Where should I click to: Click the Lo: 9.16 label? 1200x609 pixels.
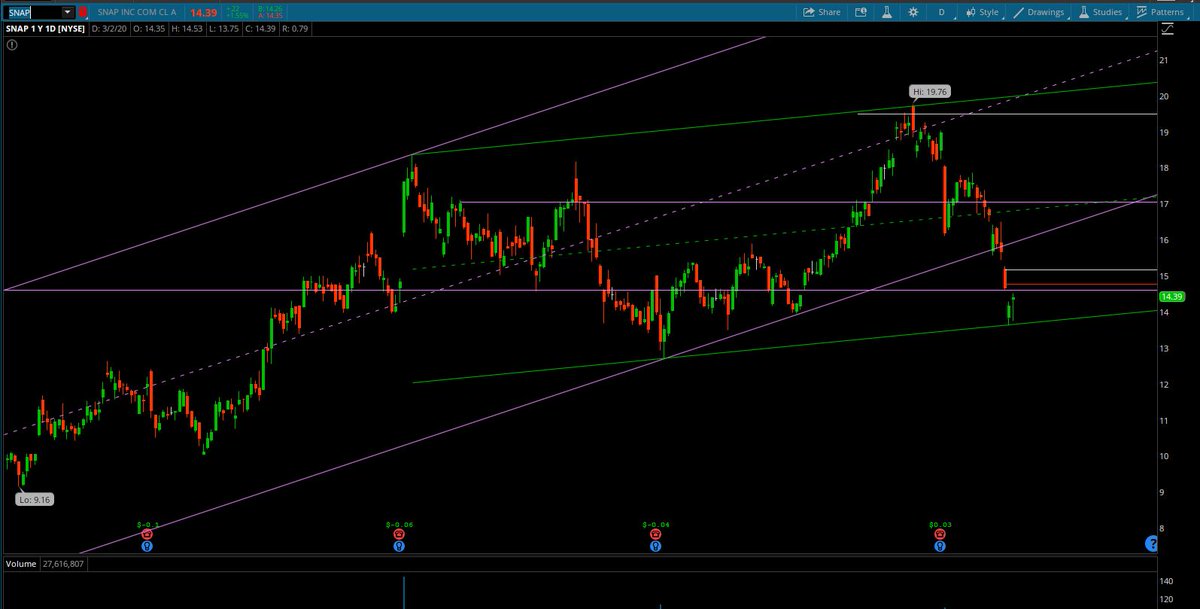pos(36,497)
